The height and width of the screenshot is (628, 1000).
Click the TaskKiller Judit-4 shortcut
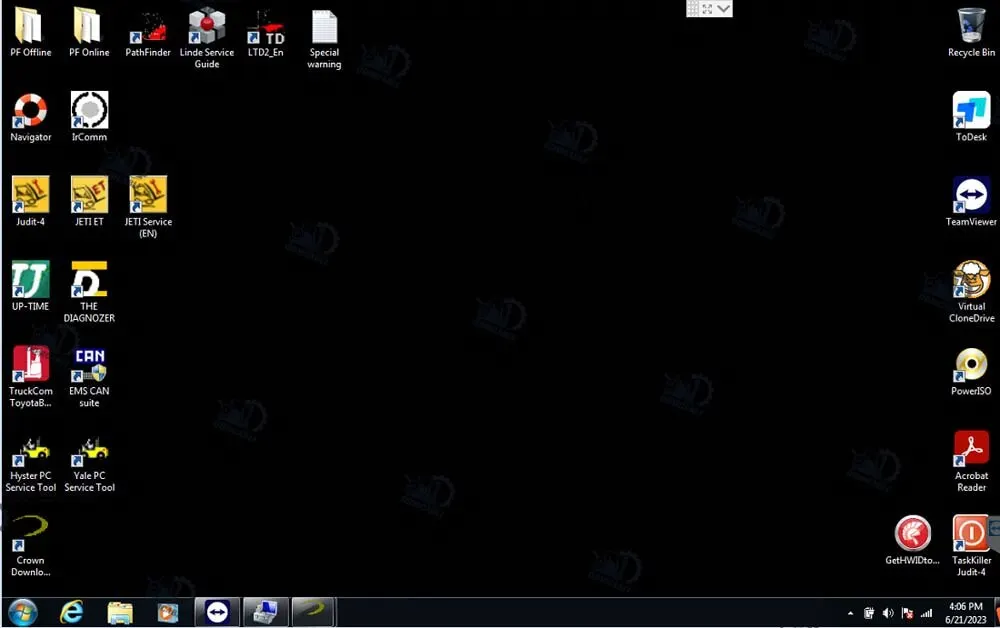click(970, 536)
